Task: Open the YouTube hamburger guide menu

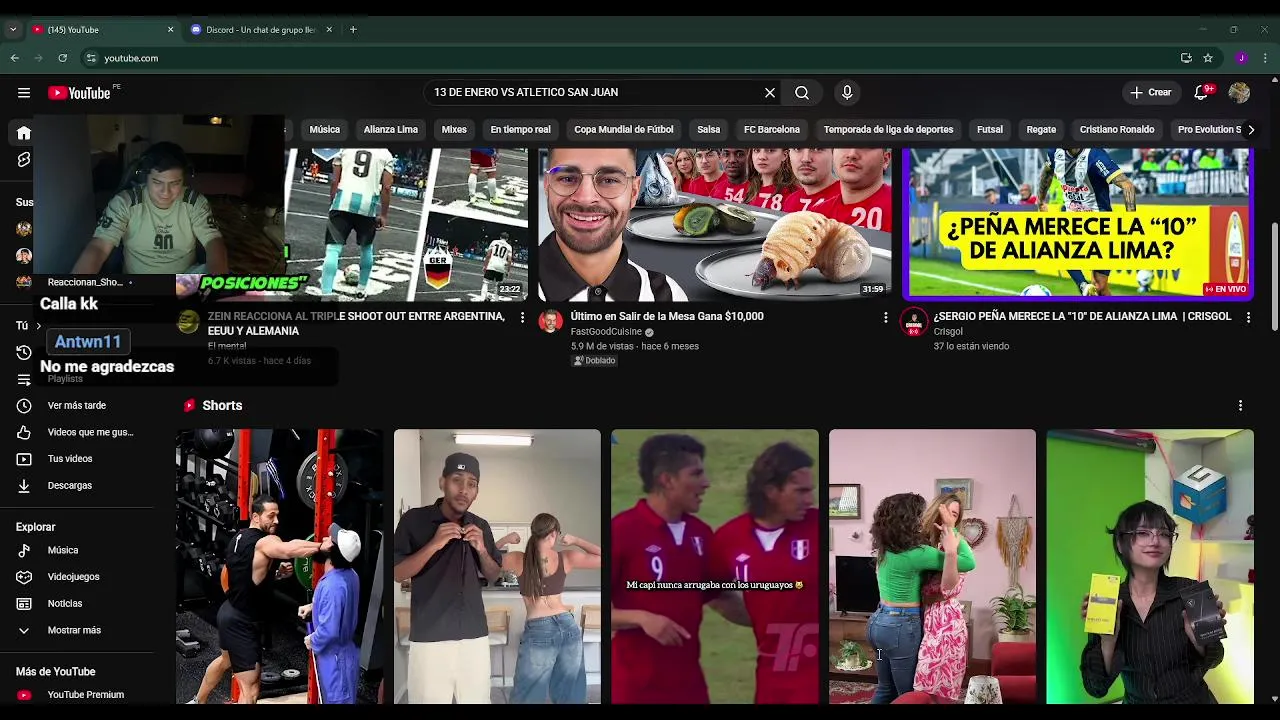Action: (x=24, y=93)
